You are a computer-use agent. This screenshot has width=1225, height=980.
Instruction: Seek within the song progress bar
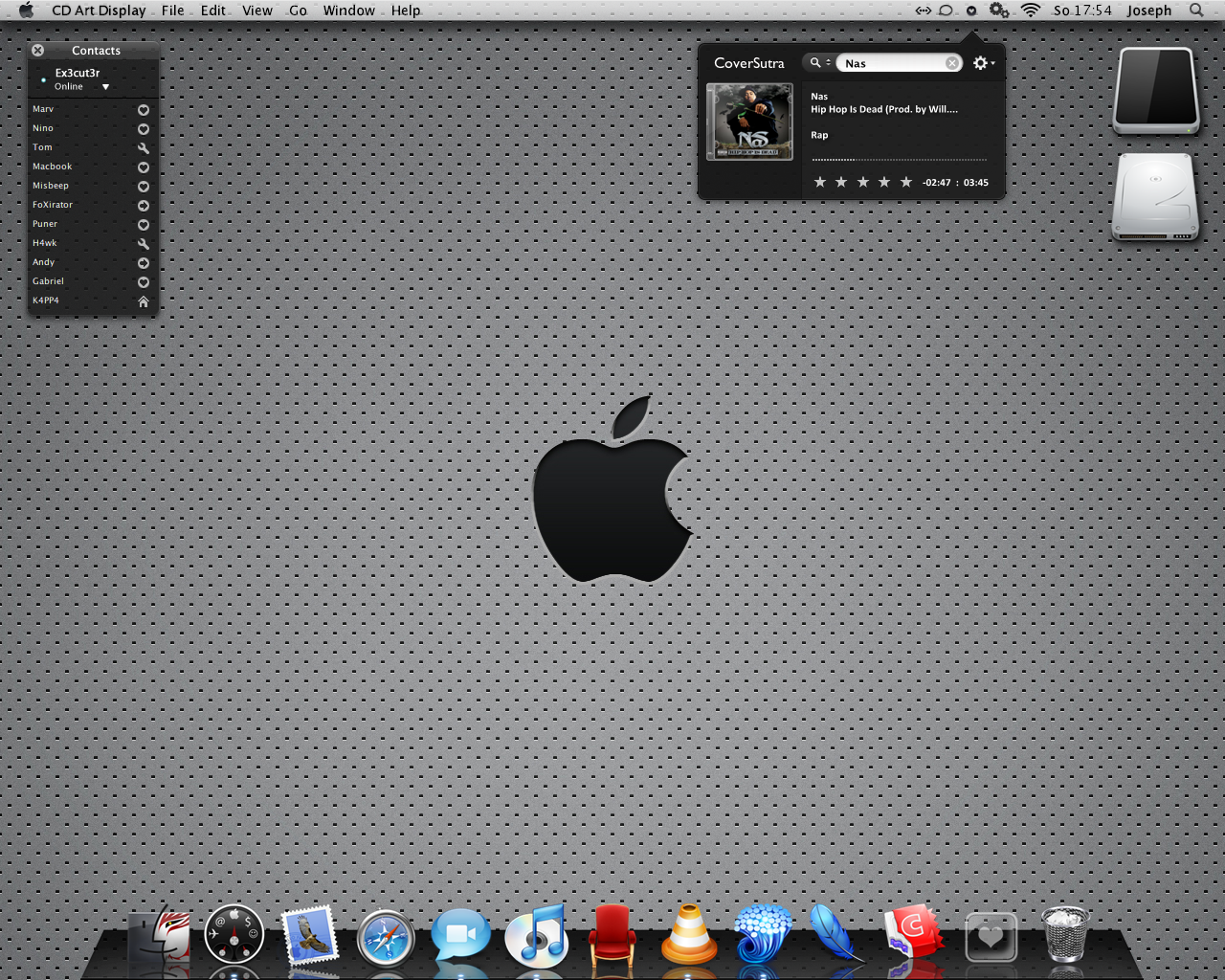click(900, 160)
